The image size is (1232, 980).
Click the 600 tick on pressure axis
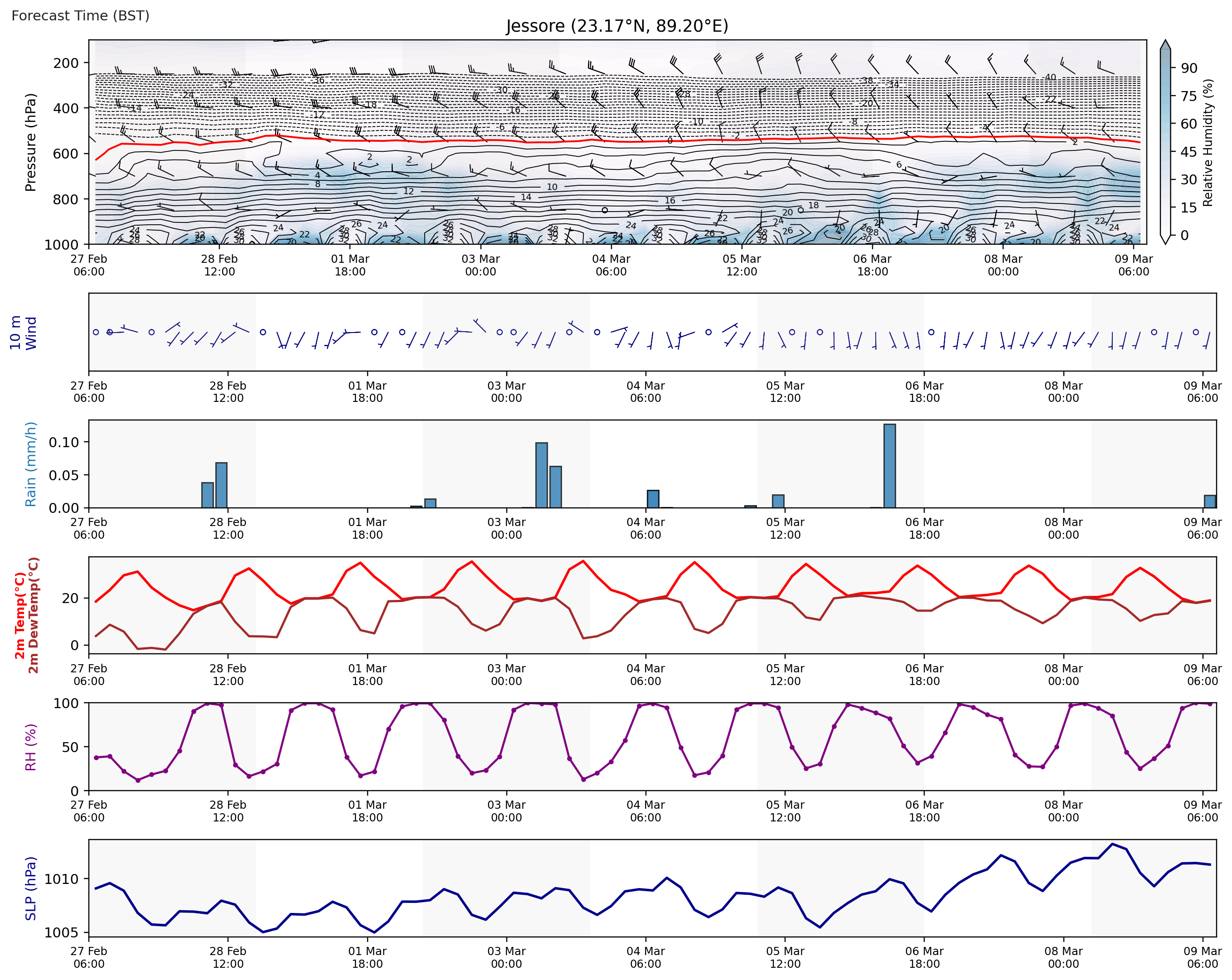pyautogui.click(x=66, y=154)
